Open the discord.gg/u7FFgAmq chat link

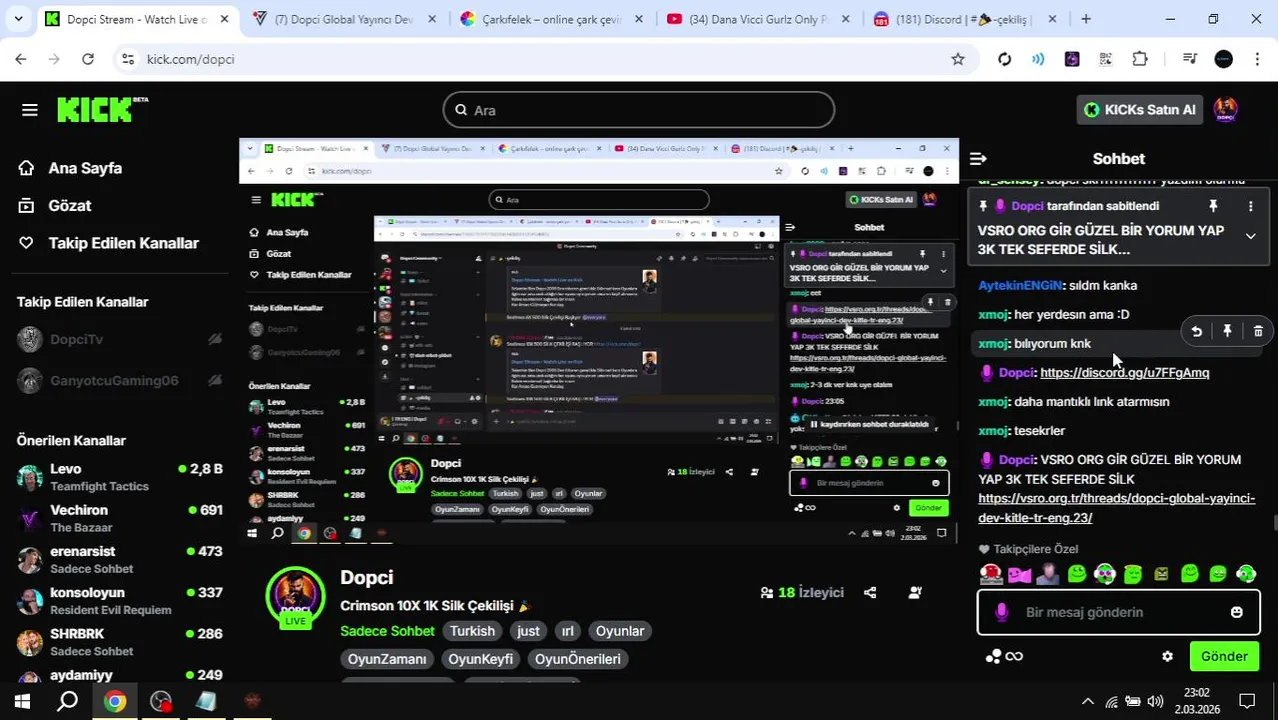point(1124,372)
